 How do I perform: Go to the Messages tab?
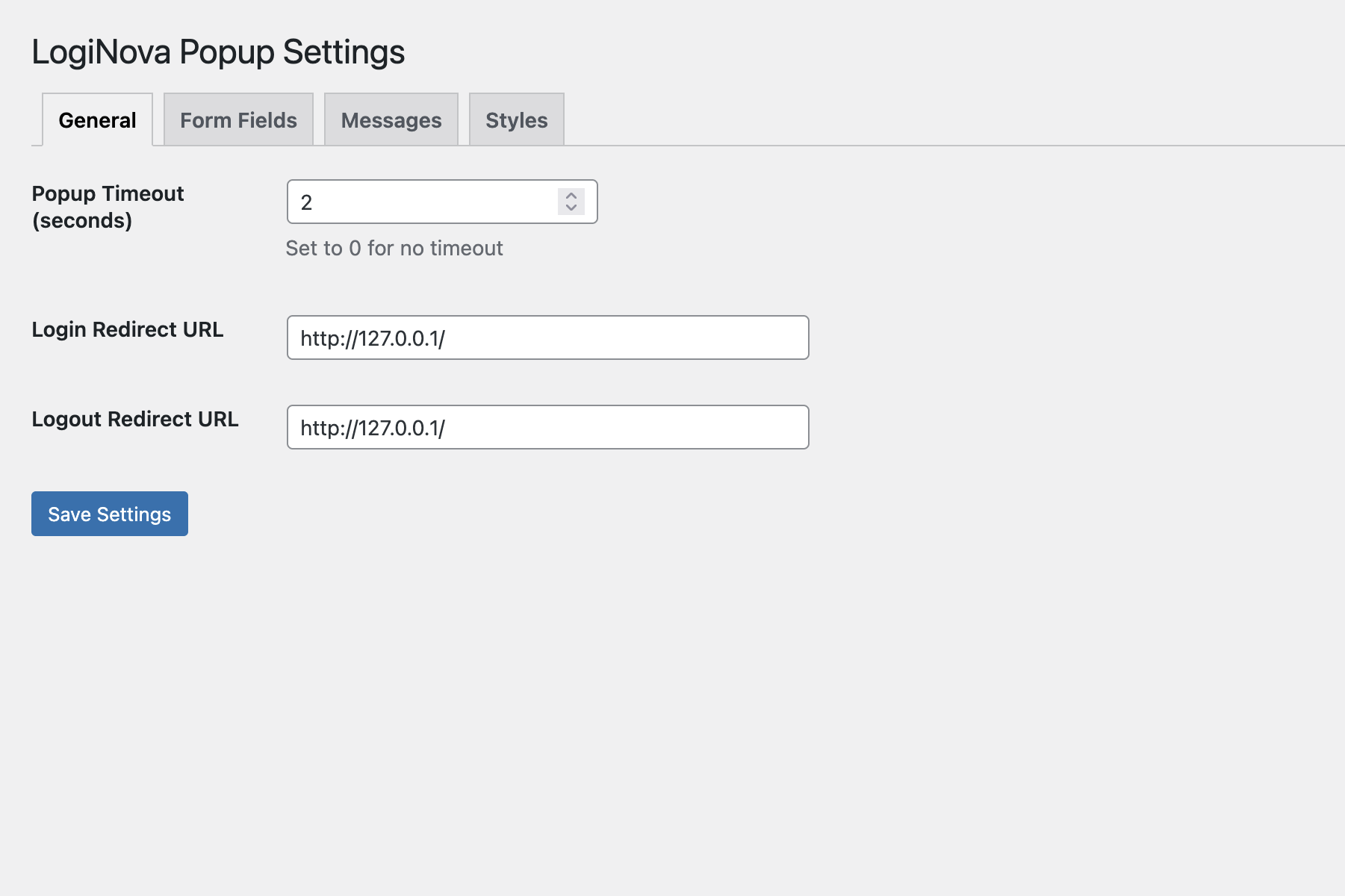[x=391, y=120]
